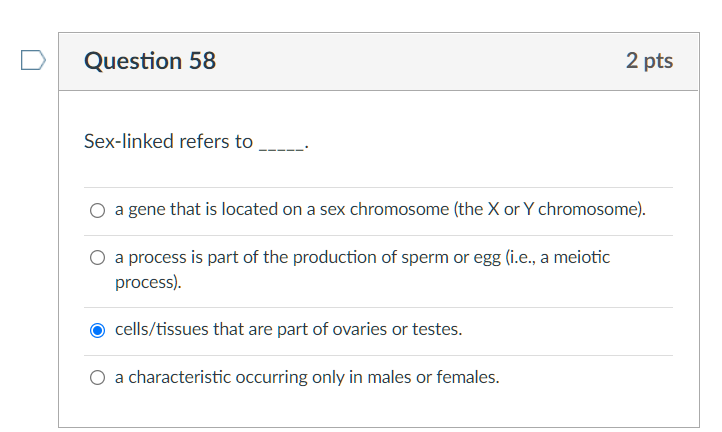This screenshot has height=432, width=722.
Task: Click the Question 58 heading
Action: 150,61
